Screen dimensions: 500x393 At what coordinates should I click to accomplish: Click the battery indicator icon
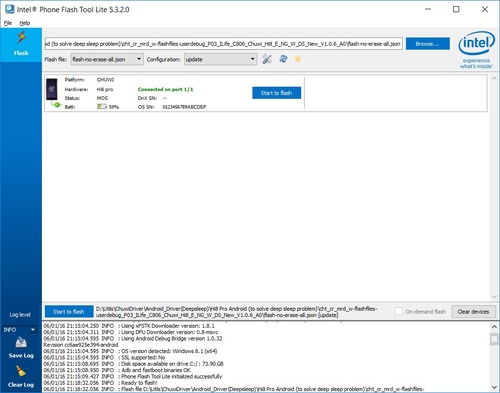point(102,107)
